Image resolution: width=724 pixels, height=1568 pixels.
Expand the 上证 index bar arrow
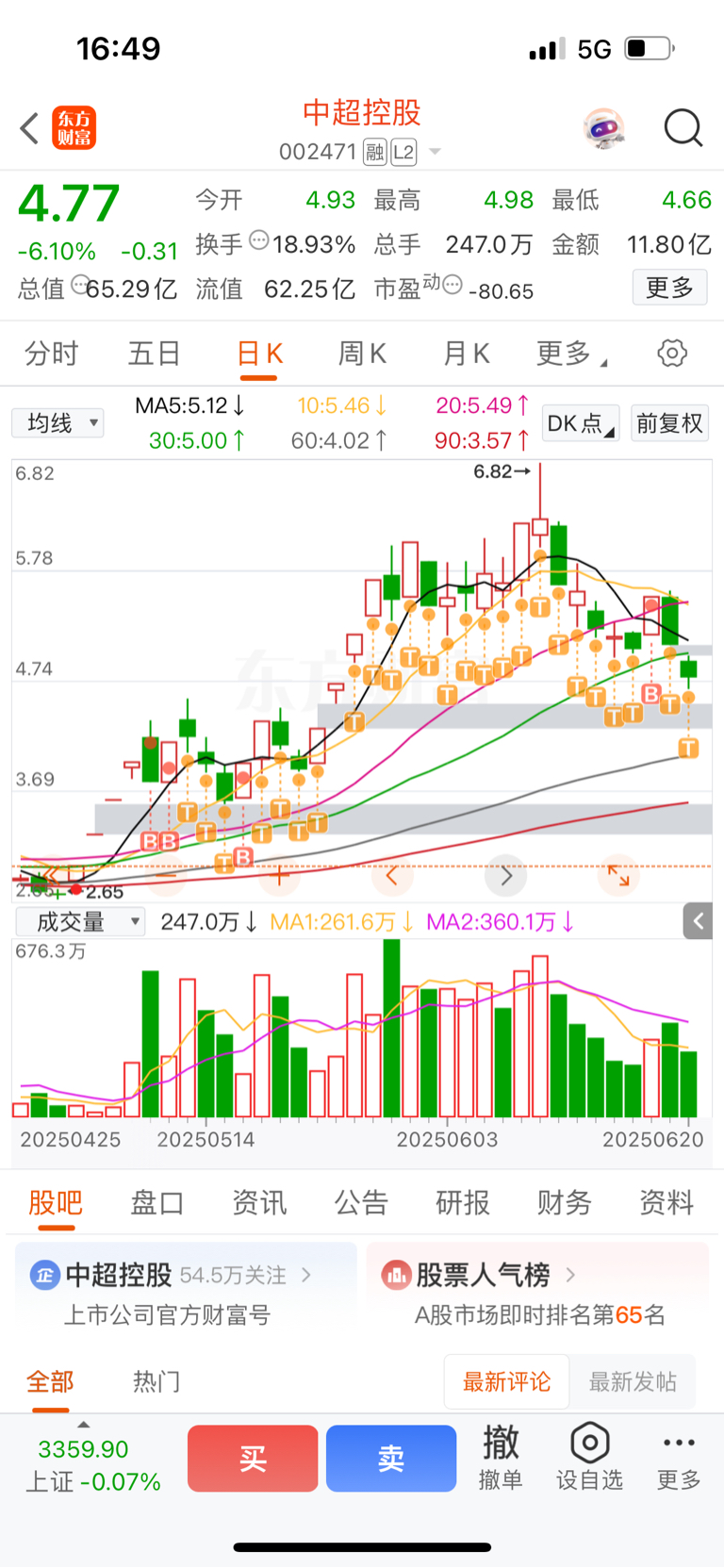click(83, 1425)
